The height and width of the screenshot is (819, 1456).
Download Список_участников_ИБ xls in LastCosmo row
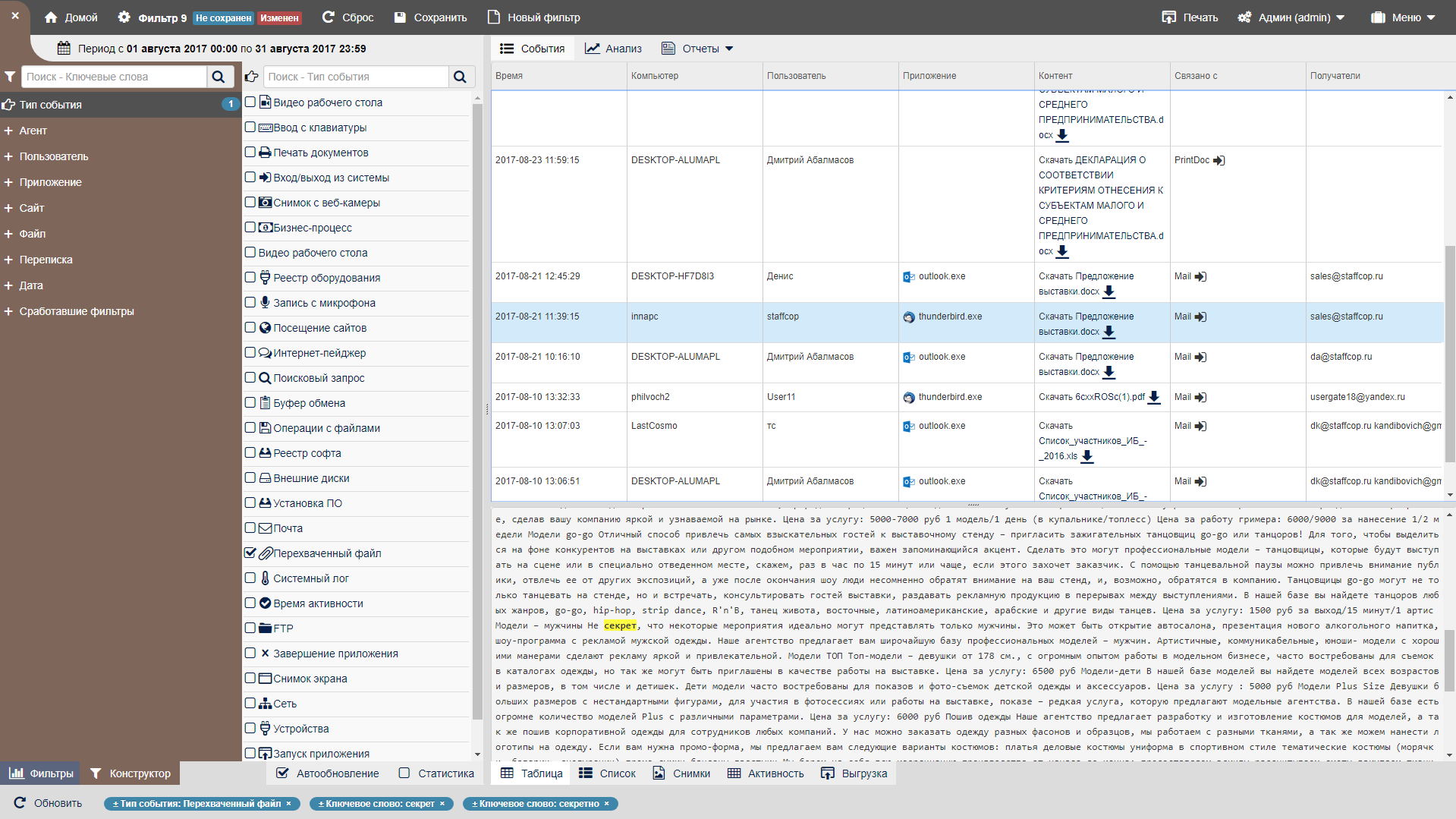click(x=1087, y=457)
